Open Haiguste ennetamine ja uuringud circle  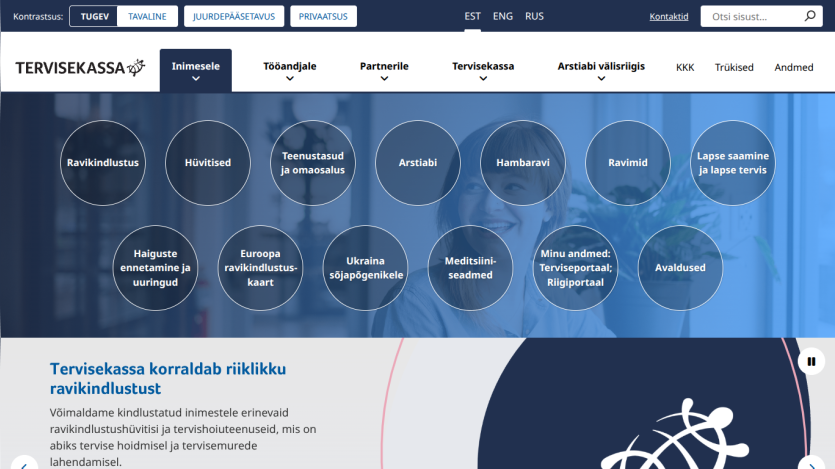point(155,268)
